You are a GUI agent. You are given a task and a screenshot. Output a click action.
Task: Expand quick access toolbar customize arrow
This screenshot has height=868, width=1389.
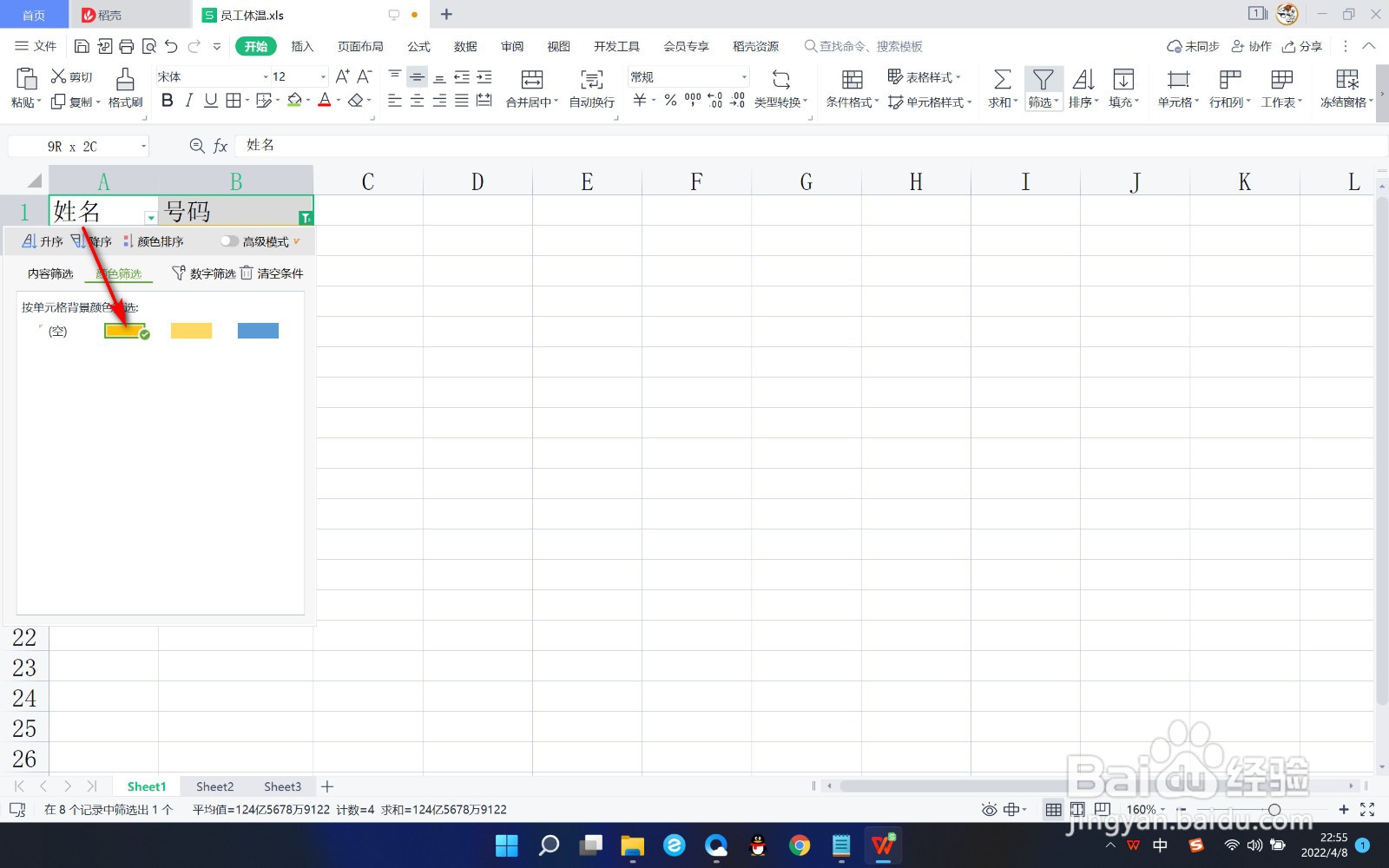click(217, 46)
